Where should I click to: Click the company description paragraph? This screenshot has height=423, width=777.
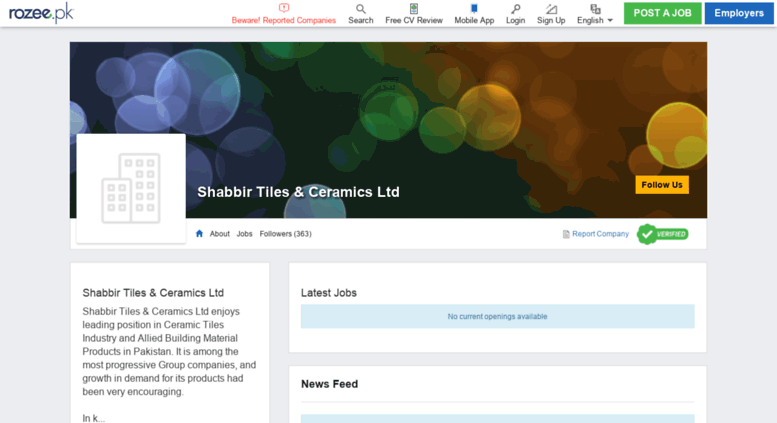(x=169, y=352)
